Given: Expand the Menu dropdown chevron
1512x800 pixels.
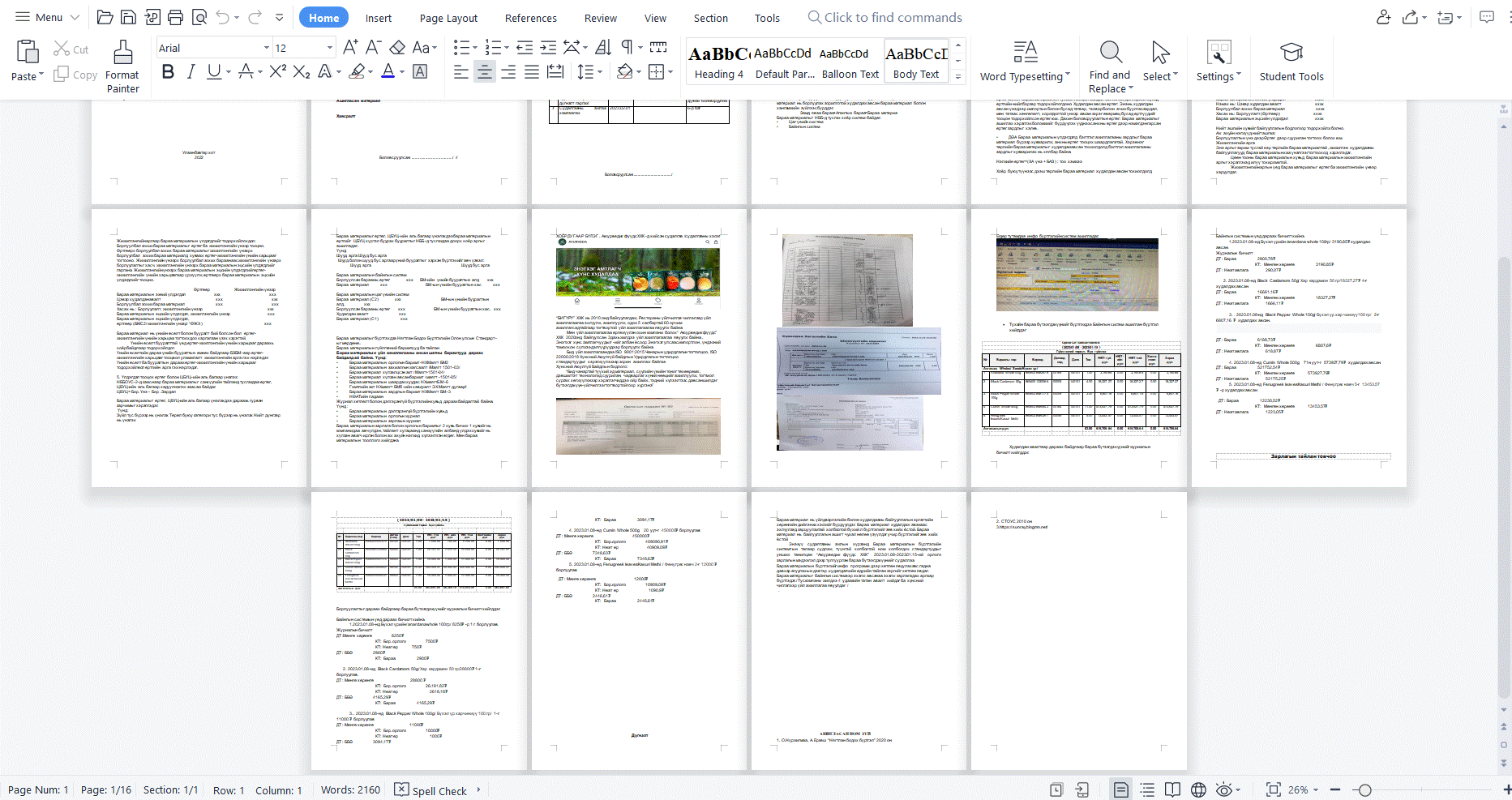Looking at the screenshot, I should pos(75,17).
